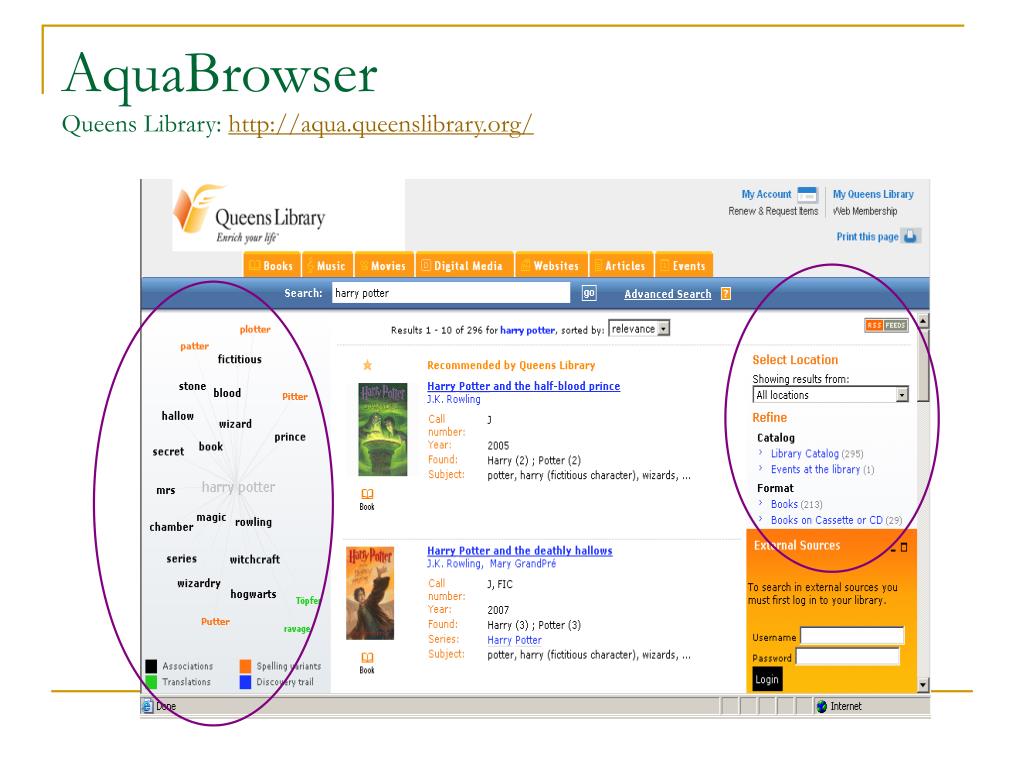Open the aqua.queenslibrary.org link in the slide

tap(381, 123)
